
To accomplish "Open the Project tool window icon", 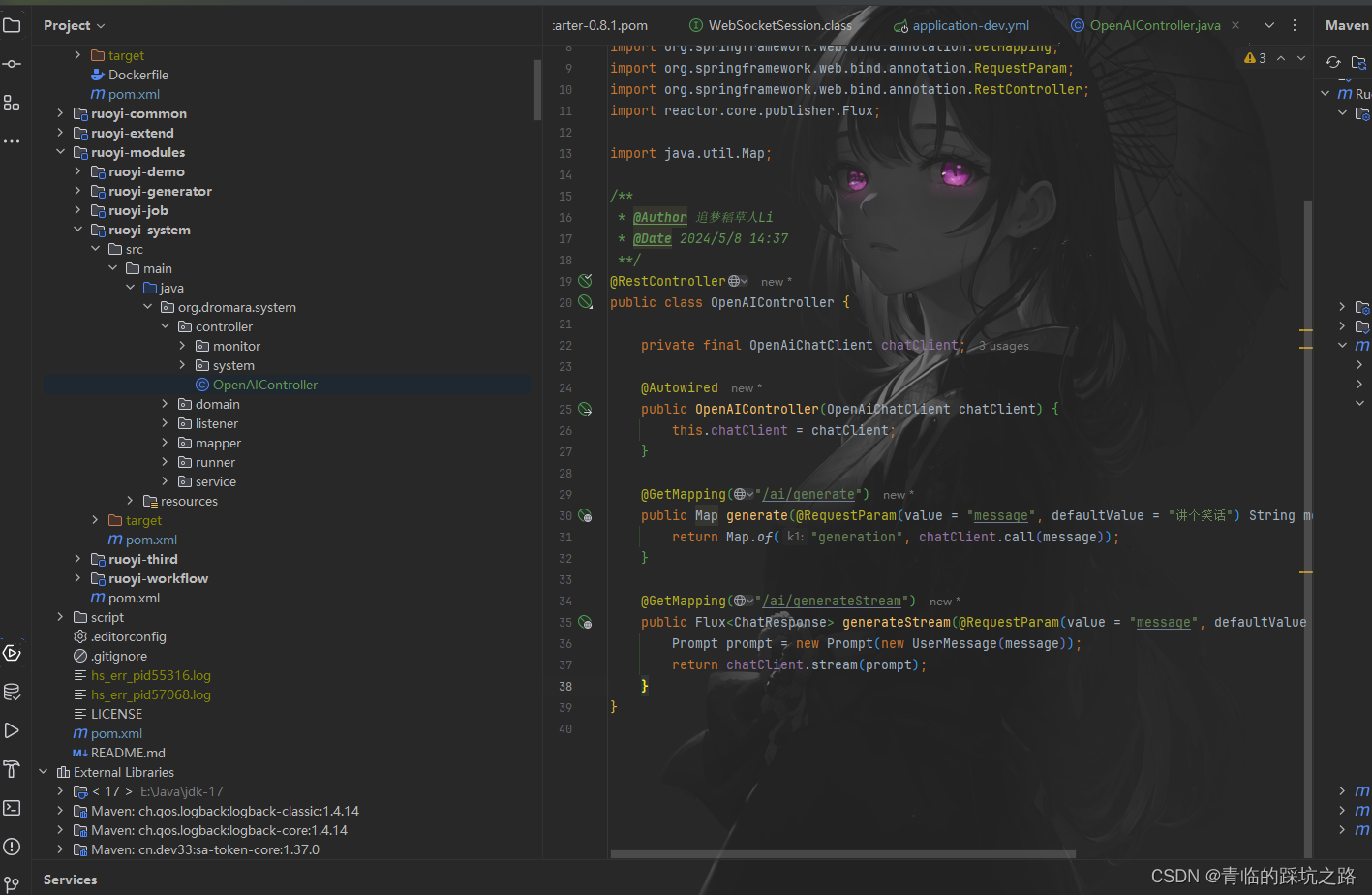I will coord(13,25).
